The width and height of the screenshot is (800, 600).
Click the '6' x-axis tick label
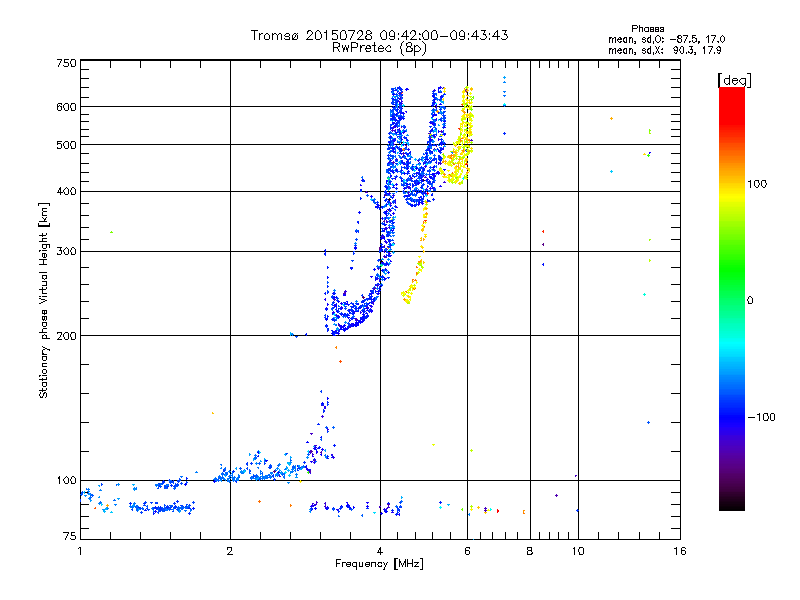pos(467,551)
